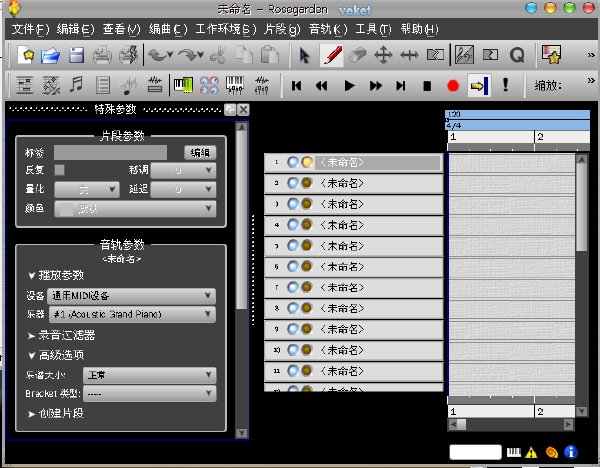Open the 片段(g) menu

tap(282, 29)
